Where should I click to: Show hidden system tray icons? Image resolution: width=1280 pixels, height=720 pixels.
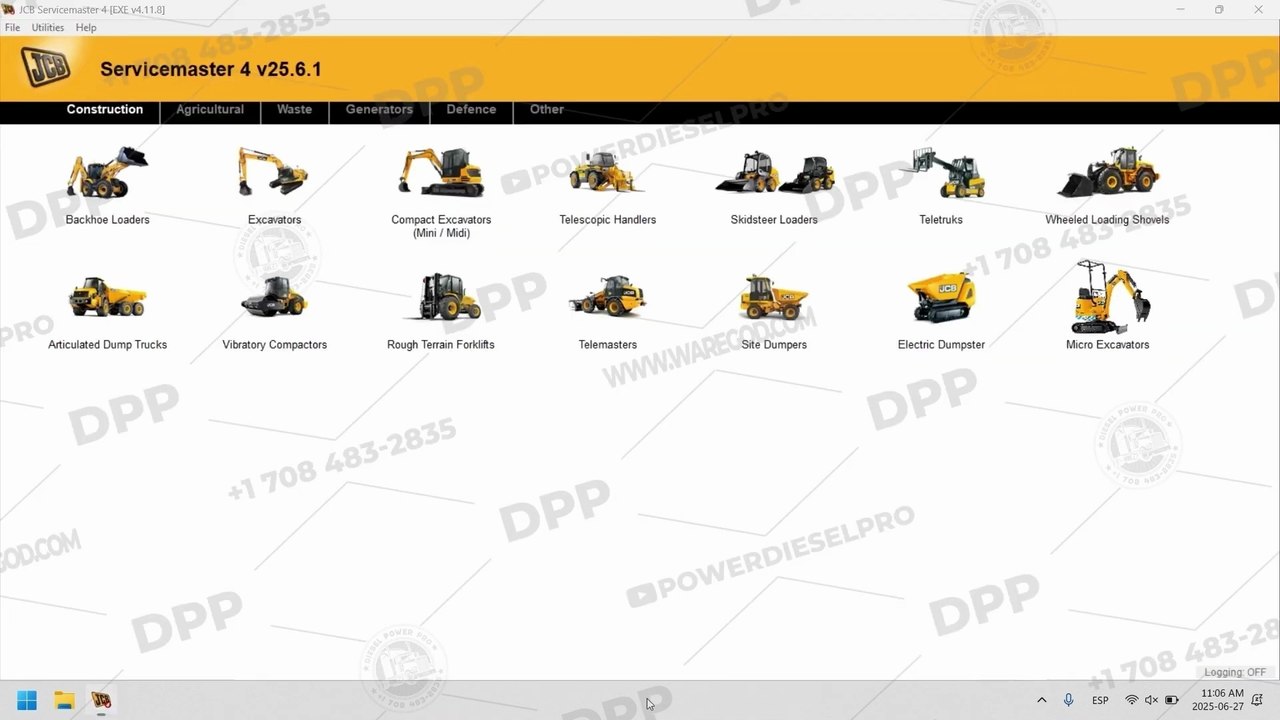point(1041,700)
